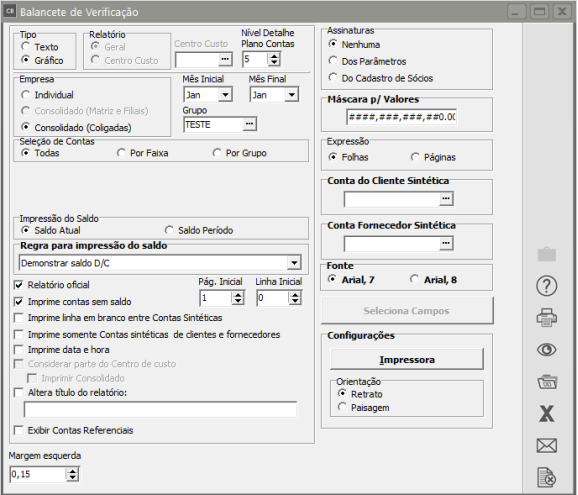Expand the Mês Final dropdown

[x=291, y=95]
